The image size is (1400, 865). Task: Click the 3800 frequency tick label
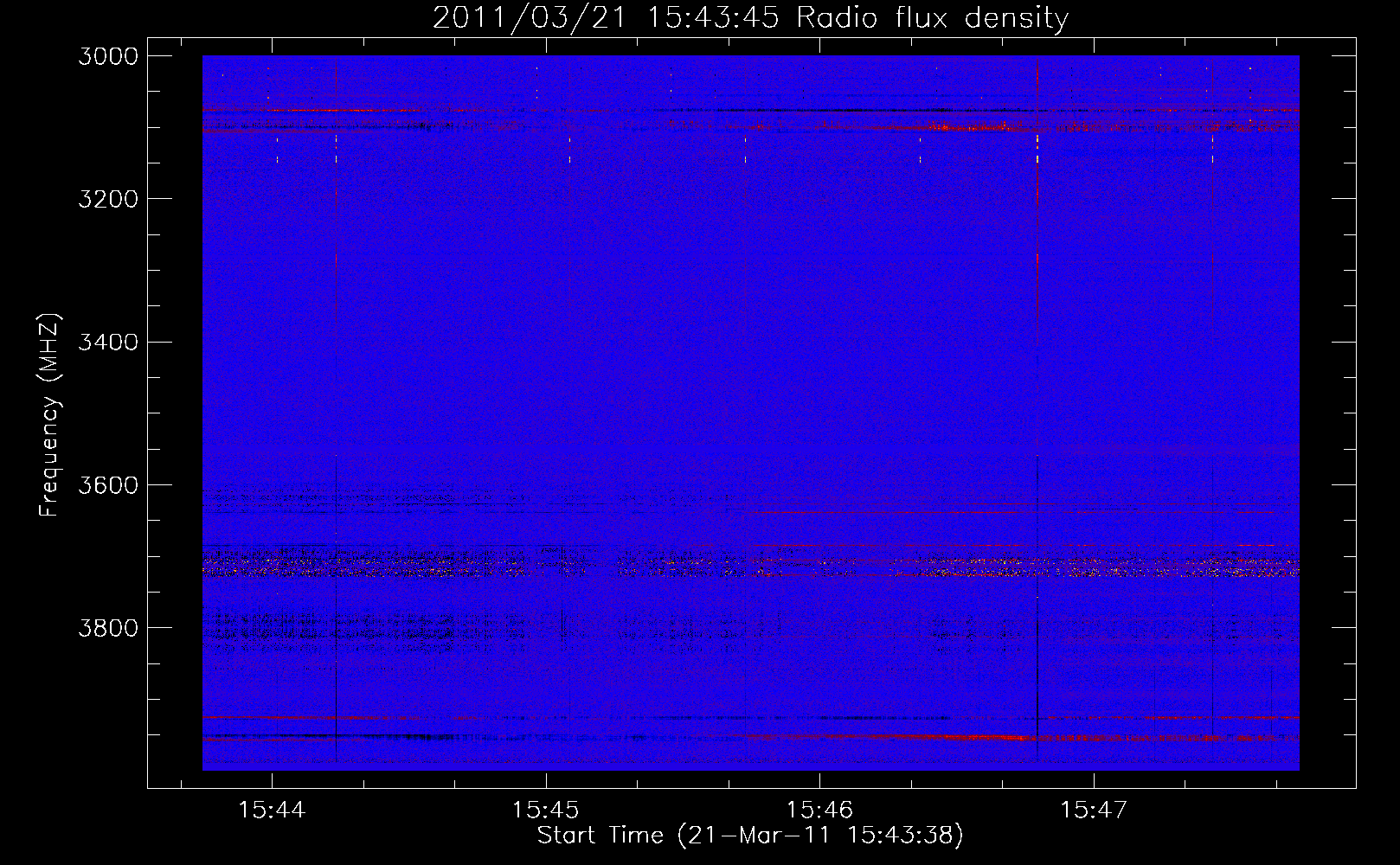[x=108, y=627]
